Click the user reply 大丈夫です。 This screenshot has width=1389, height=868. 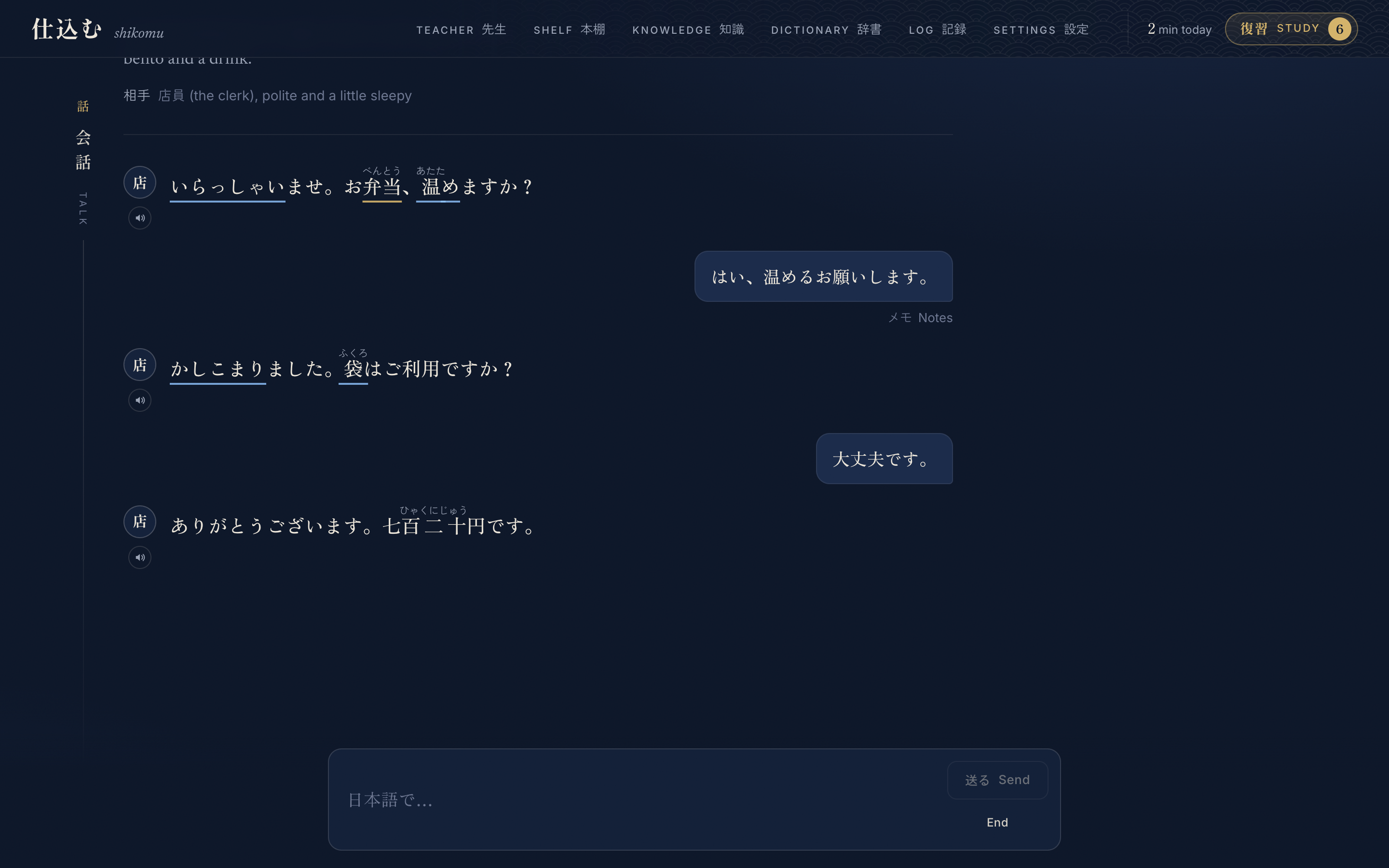[884, 459]
